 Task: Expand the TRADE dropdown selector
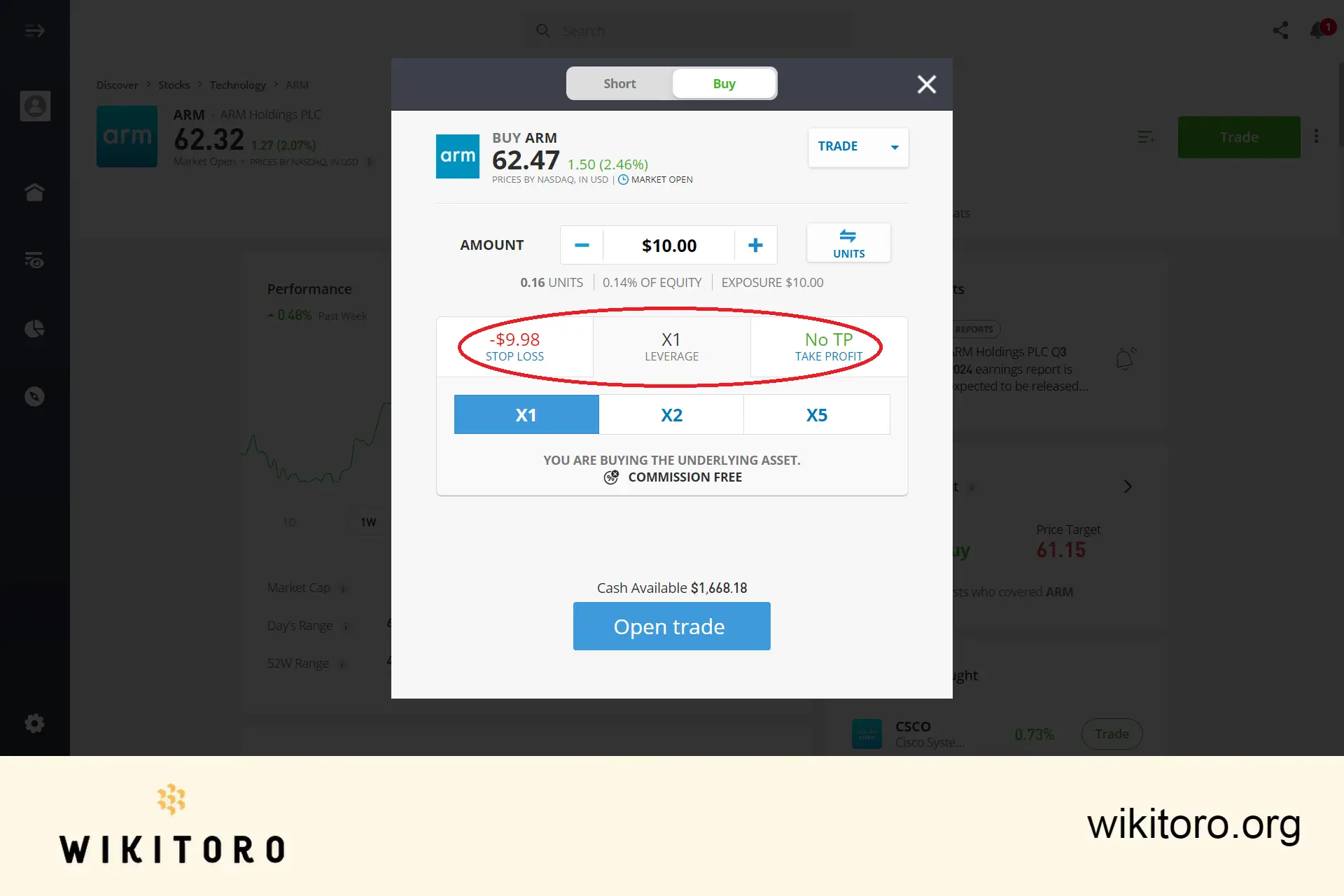point(893,147)
